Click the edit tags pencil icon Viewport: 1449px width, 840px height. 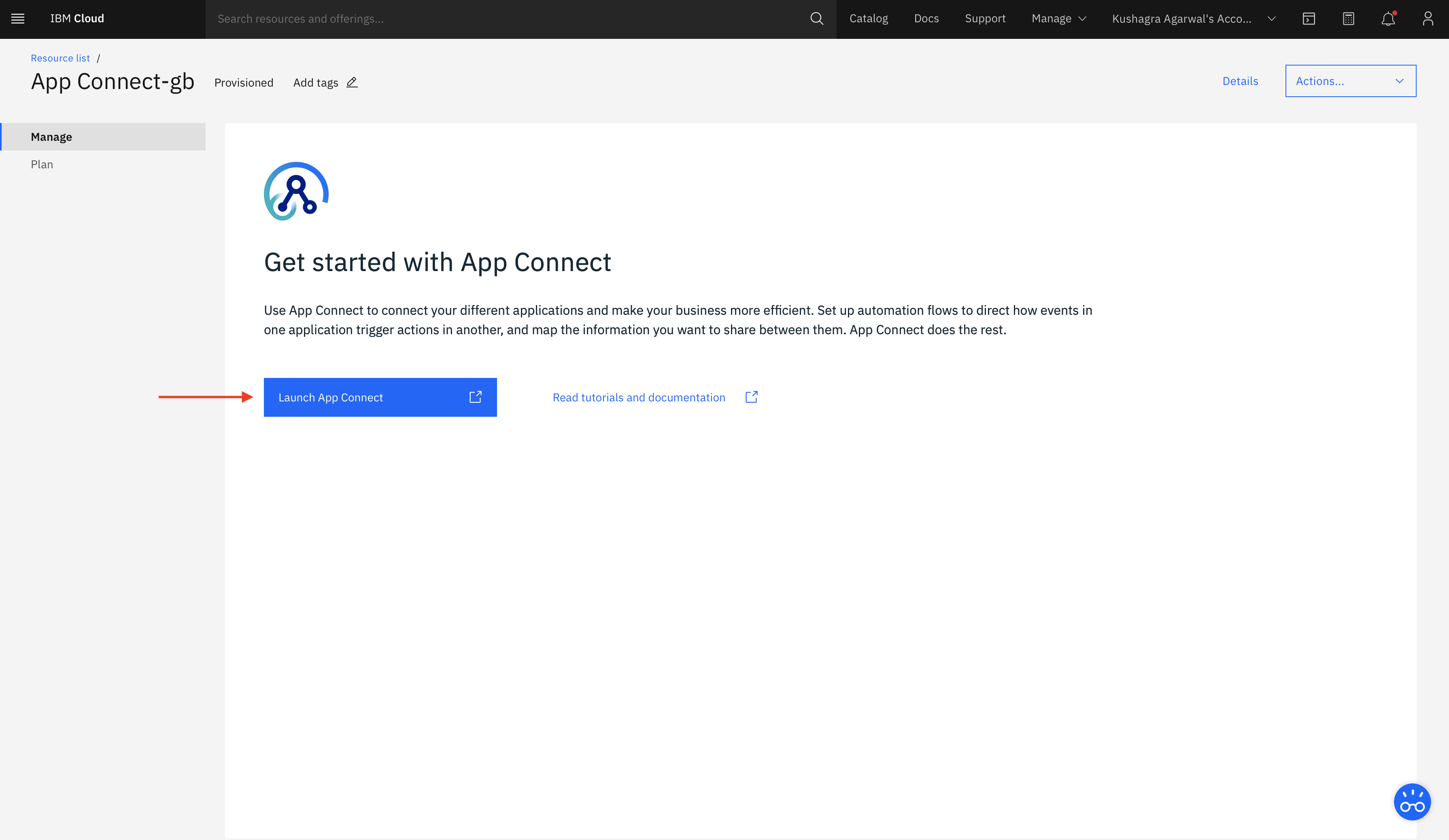(x=352, y=82)
